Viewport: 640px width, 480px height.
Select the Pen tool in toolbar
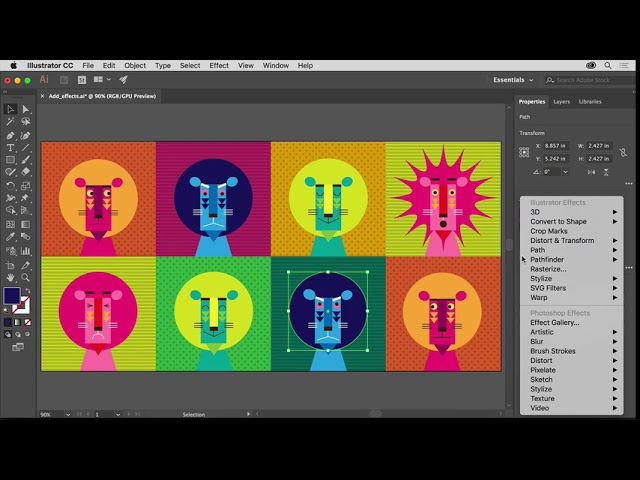click(10, 135)
